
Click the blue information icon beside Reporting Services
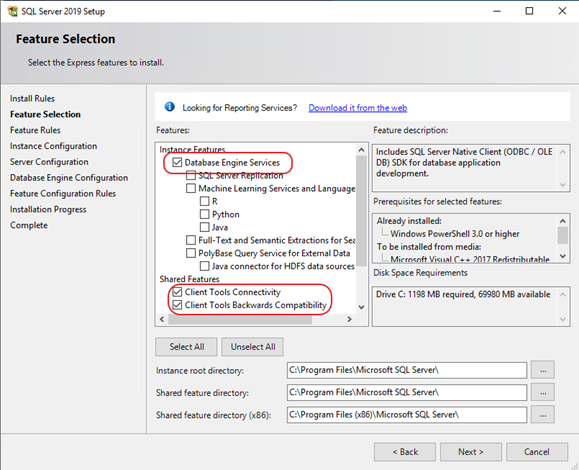[169, 107]
